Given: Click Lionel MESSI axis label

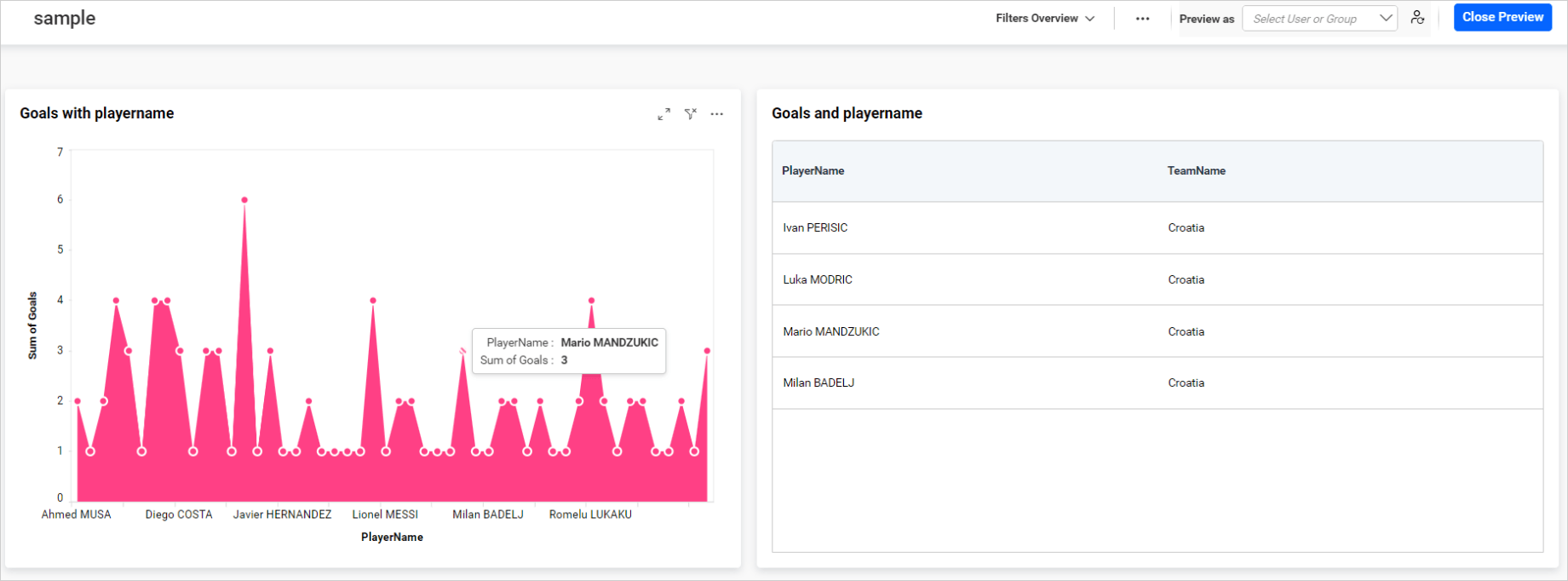Looking at the screenshot, I should (x=385, y=515).
